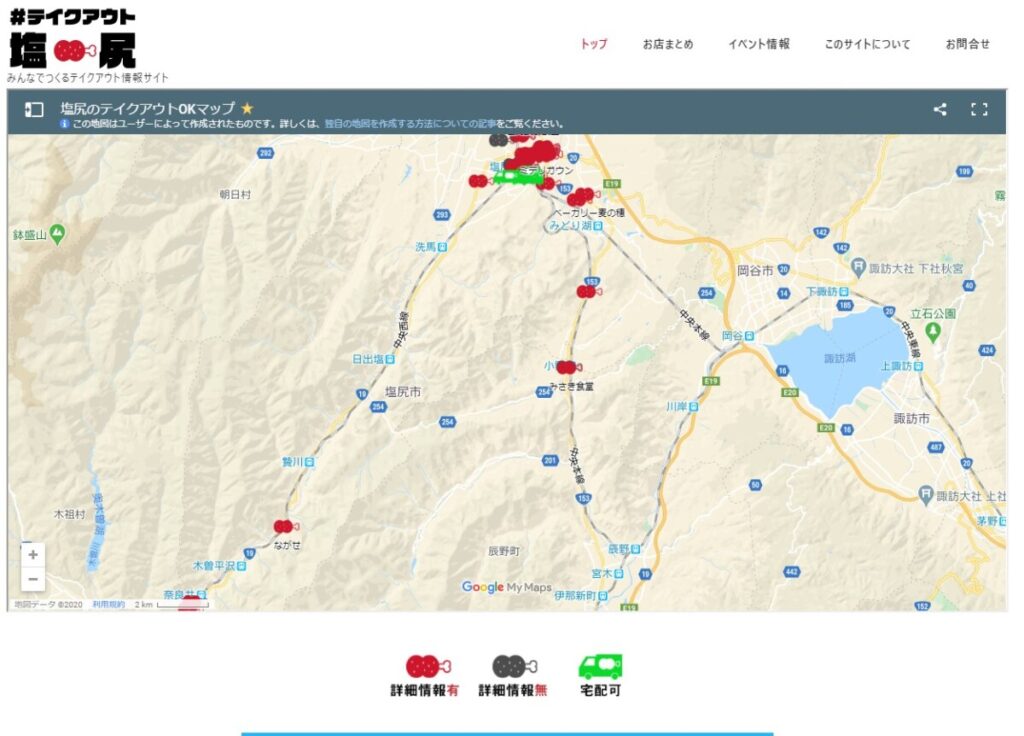This screenshot has height=736, width=1024.
Task: Click the 諏訪湖 lake label
Action: 839,358
